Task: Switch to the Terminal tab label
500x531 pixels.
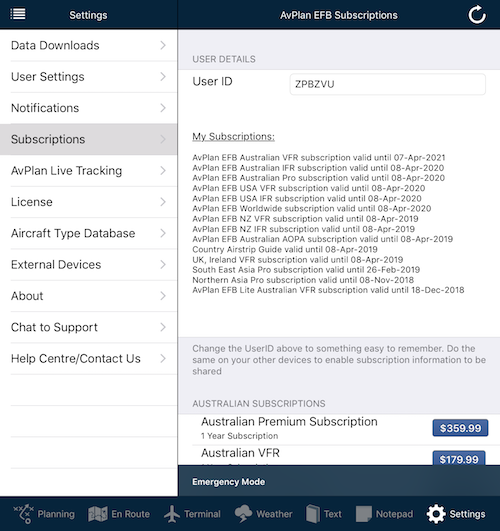Action: coord(202,514)
